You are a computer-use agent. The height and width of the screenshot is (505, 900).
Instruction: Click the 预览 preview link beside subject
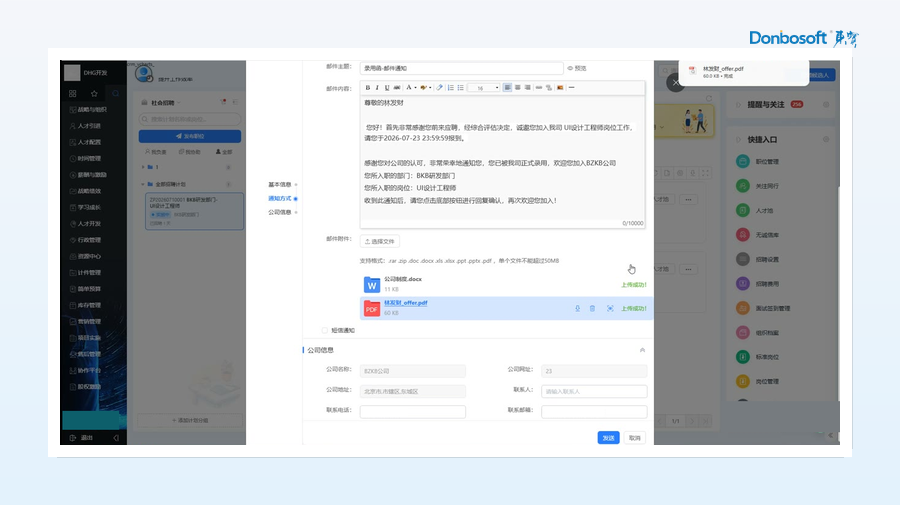point(577,68)
